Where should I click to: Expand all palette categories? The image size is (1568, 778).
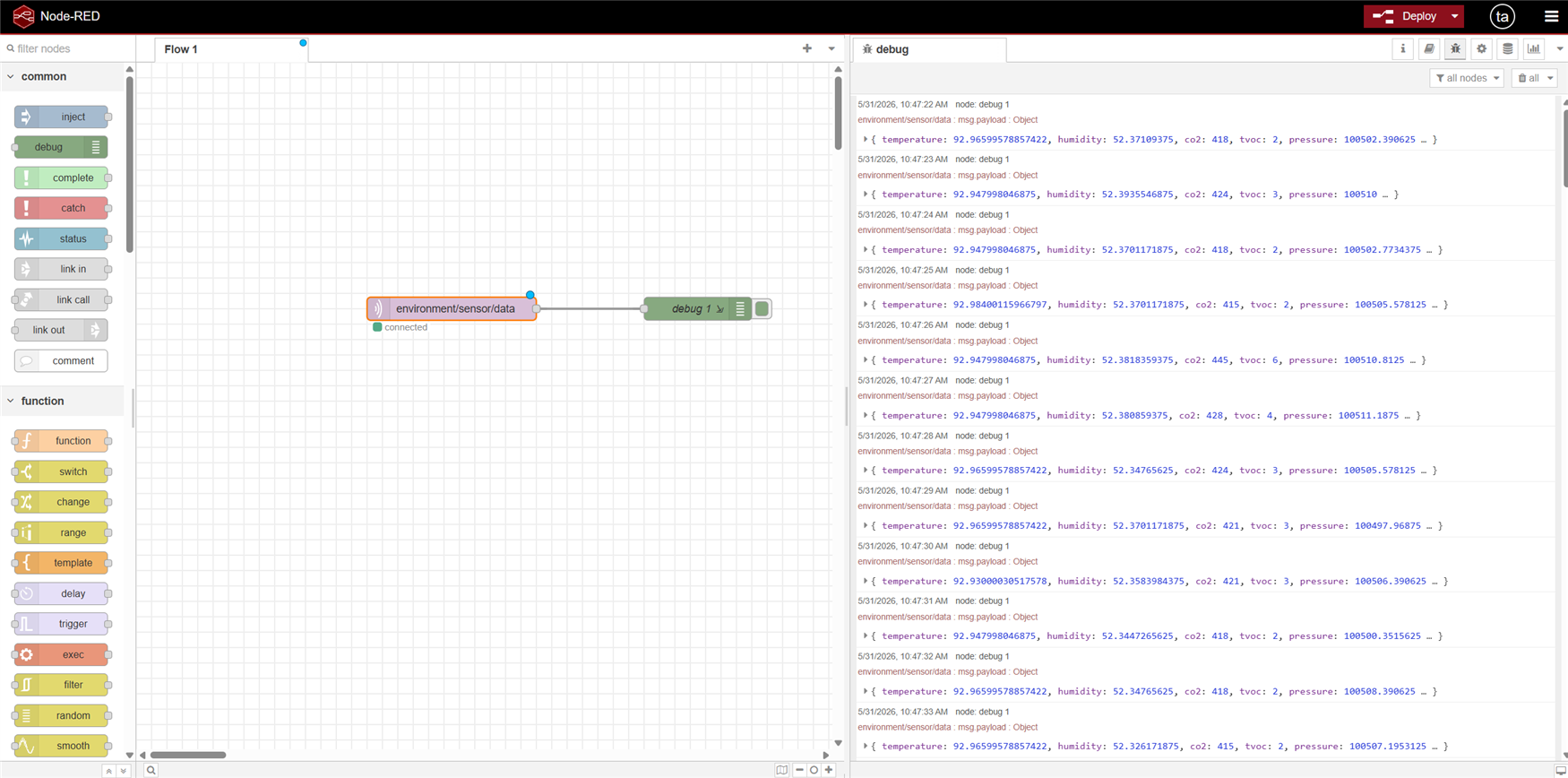coord(124,771)
